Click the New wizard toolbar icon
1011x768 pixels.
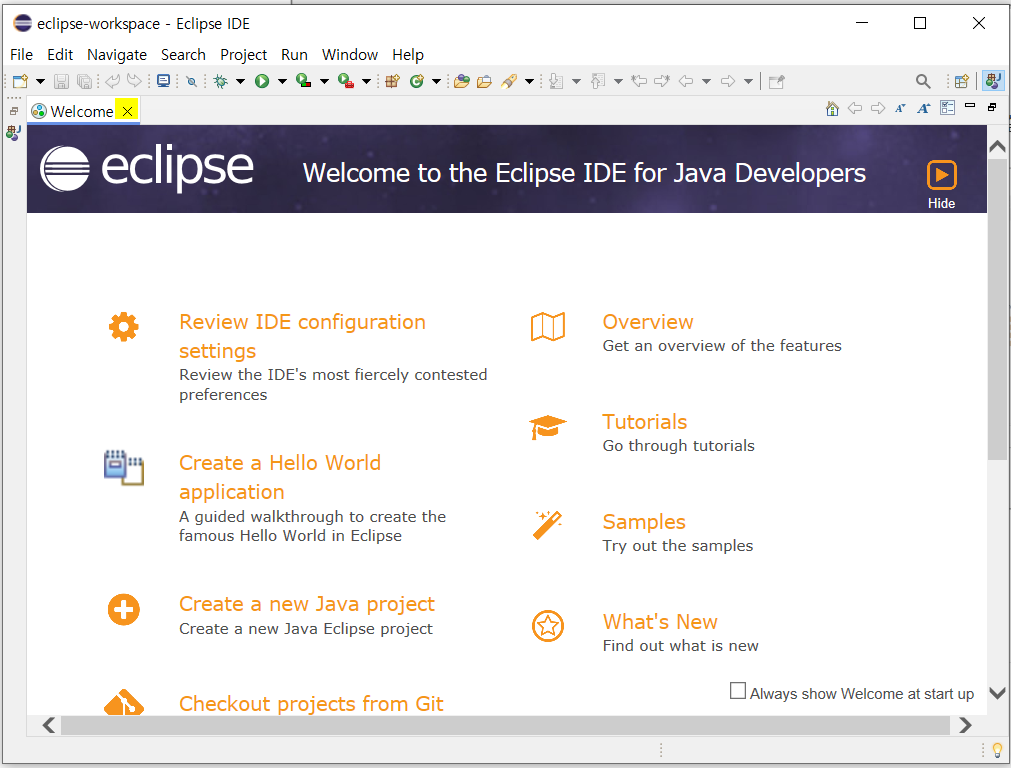21,81
